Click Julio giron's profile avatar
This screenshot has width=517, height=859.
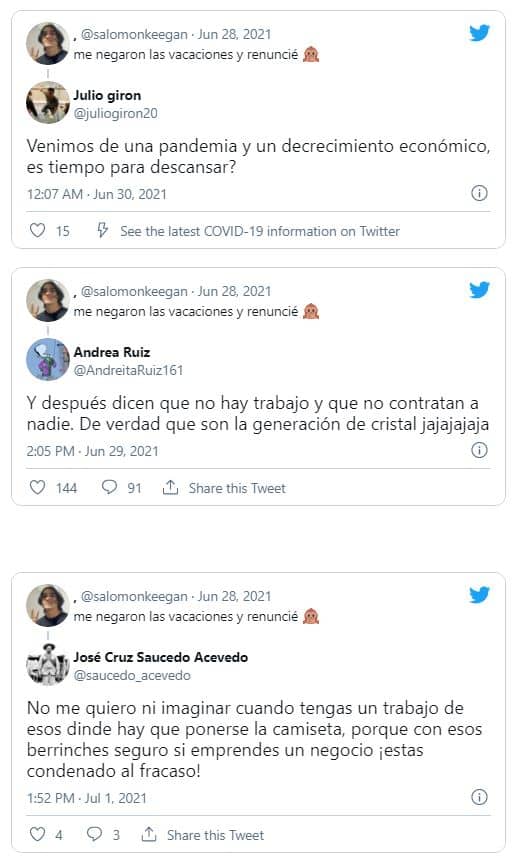[48, 102]
